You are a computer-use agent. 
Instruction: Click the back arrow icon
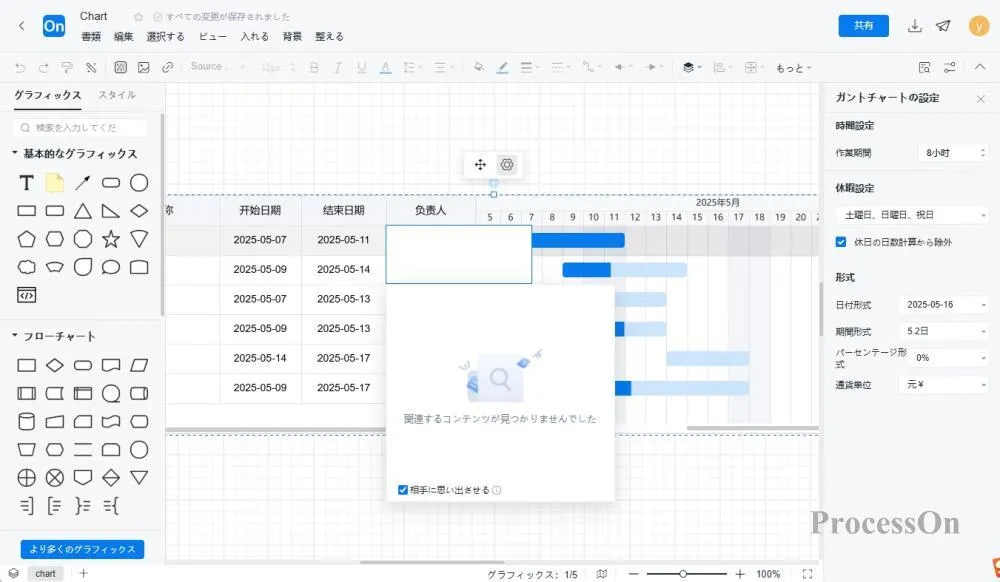22,25
